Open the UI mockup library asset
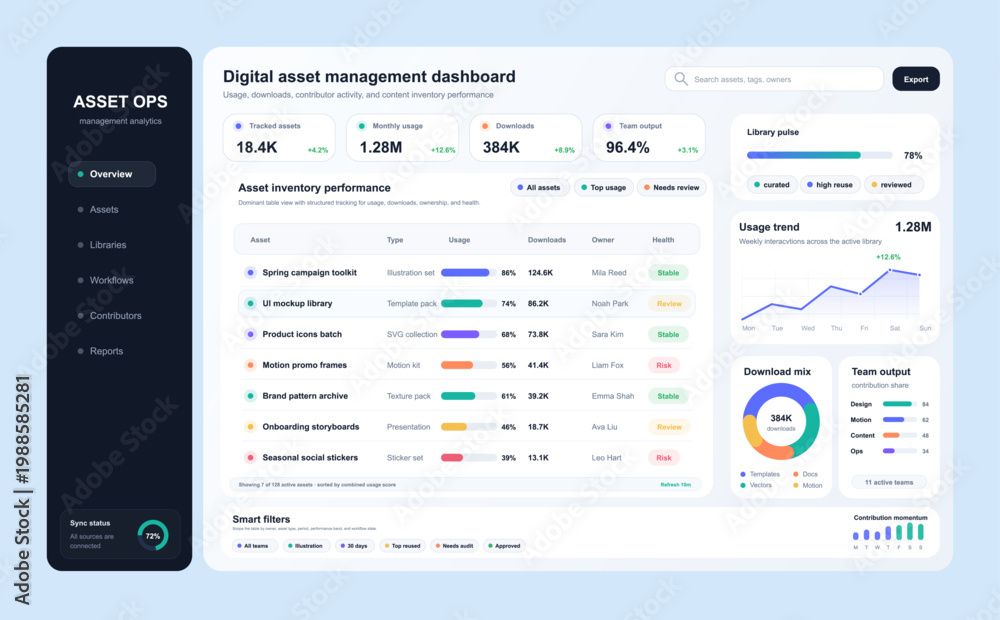The width and height of the screenshot is (1000, 620). coord(297,304)
